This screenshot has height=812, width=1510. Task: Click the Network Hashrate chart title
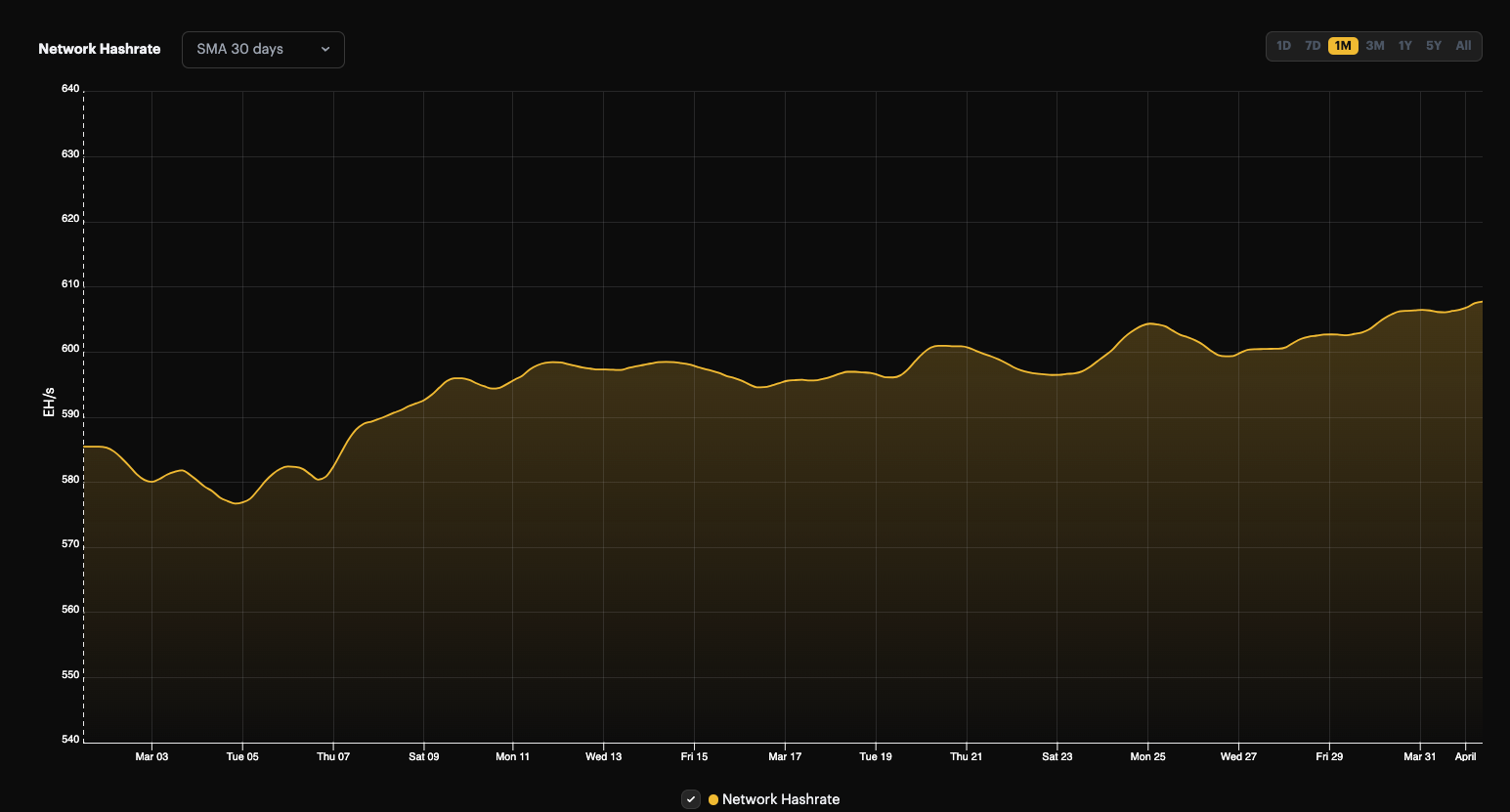click(x=99, y=48)
